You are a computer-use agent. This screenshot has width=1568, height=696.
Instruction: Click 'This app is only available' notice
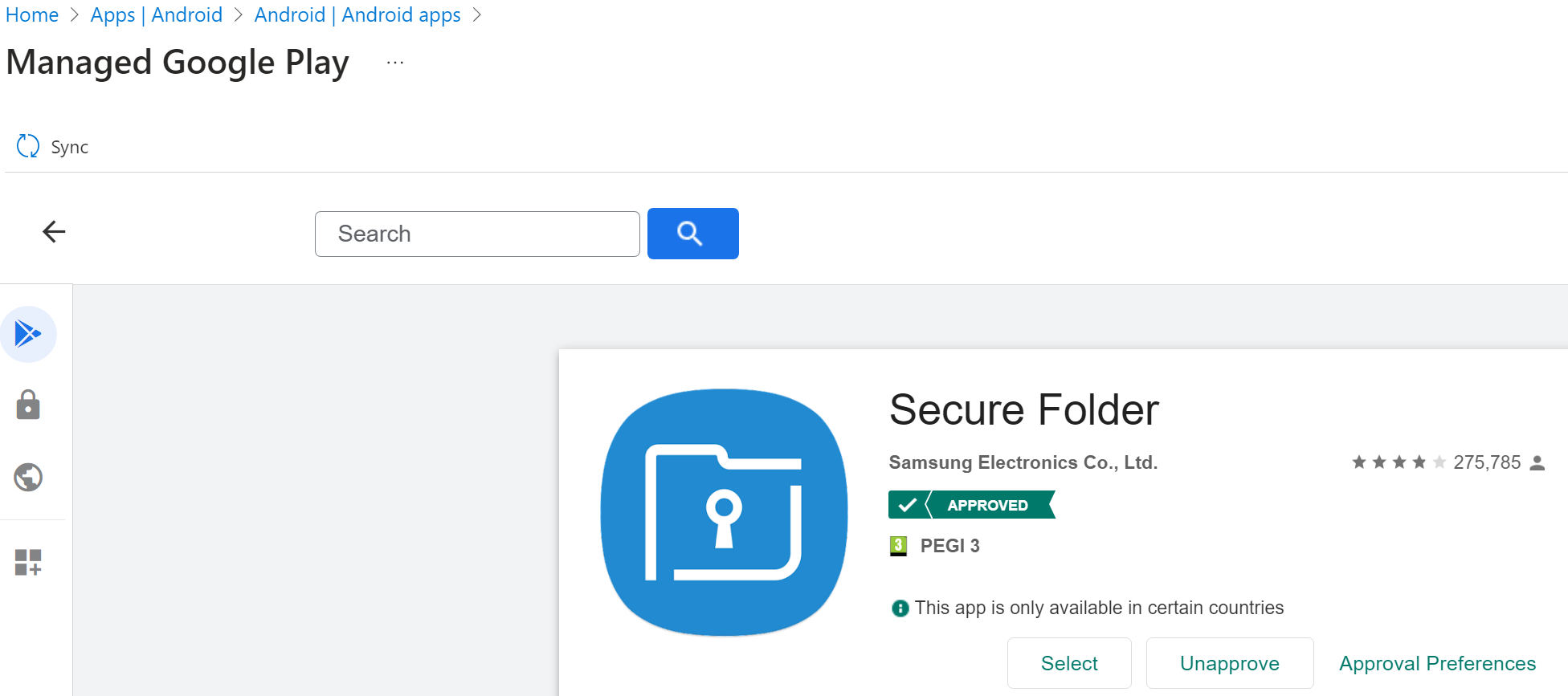[1099, 608]
